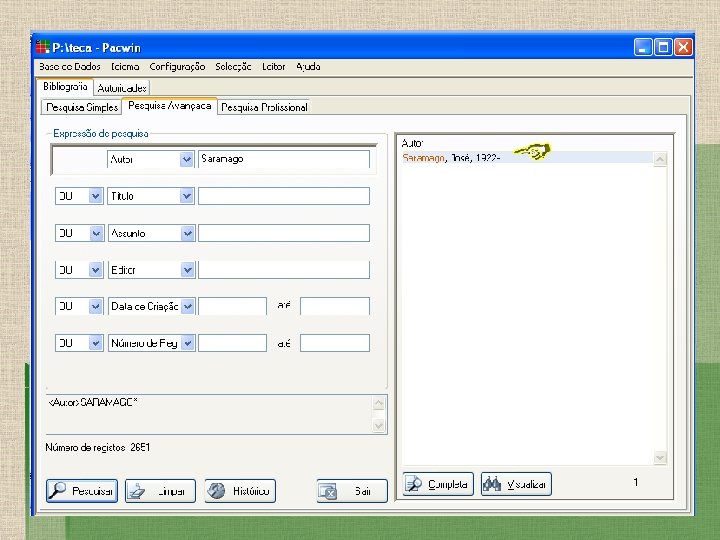Open the OU operator dropdown beside Título
The image size is (720, 540).
click(x=95, y=196)
